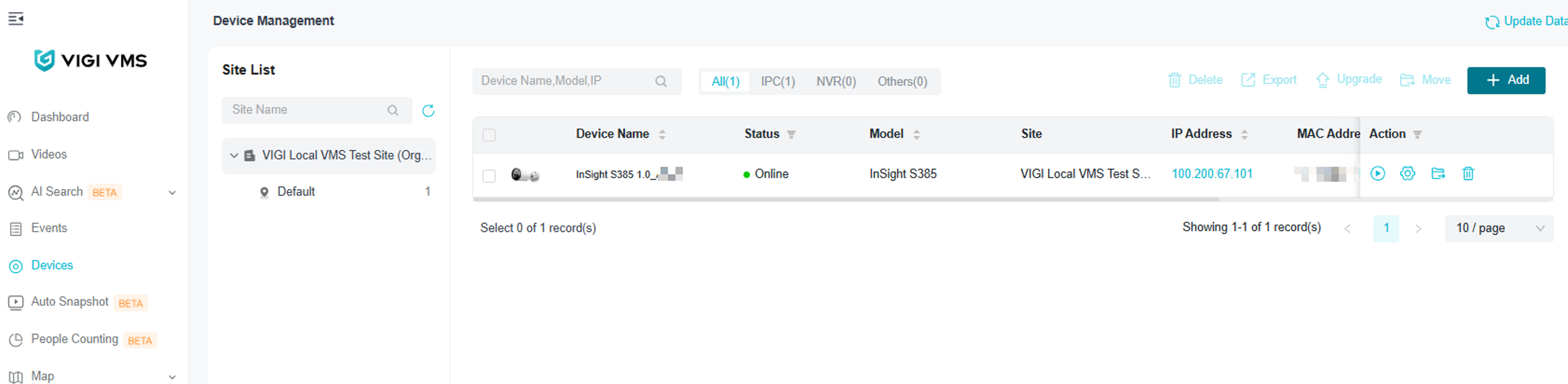Image resolution: width=1568 pixels, height=384 pixels.
Task: Select Devices in the sidebar
Action: (52, 265)
